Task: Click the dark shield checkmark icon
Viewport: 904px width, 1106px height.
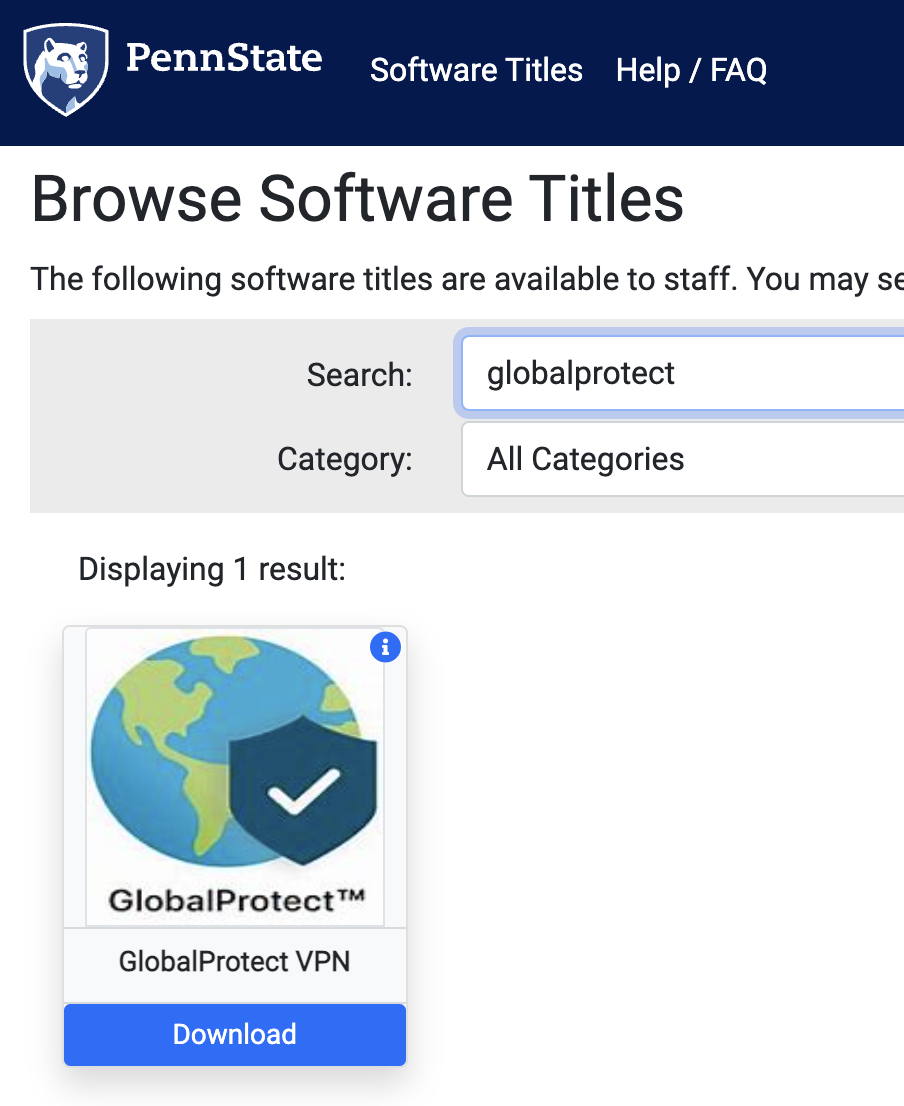Action: (303, 790)
